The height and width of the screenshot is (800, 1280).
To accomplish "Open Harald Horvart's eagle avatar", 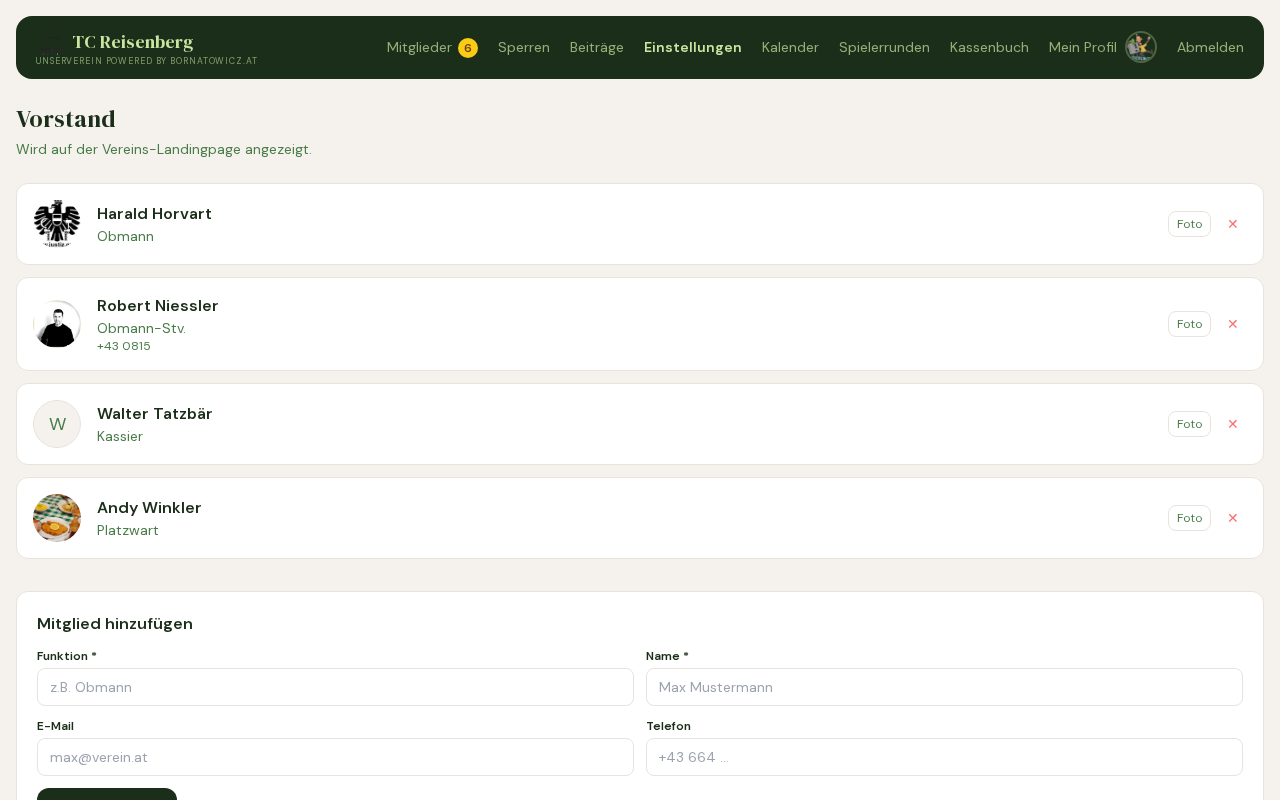I will click(x=57, y=224).
